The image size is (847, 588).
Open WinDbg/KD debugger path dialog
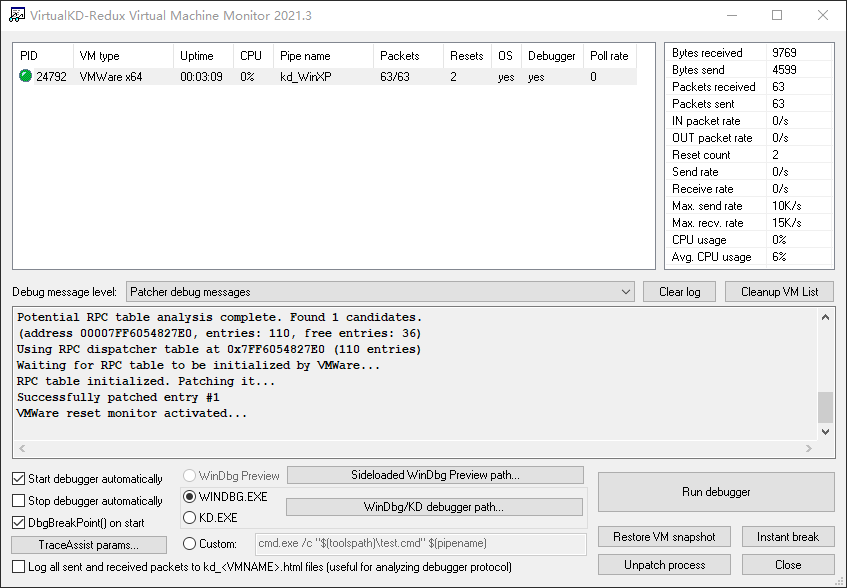coord(434,507)
